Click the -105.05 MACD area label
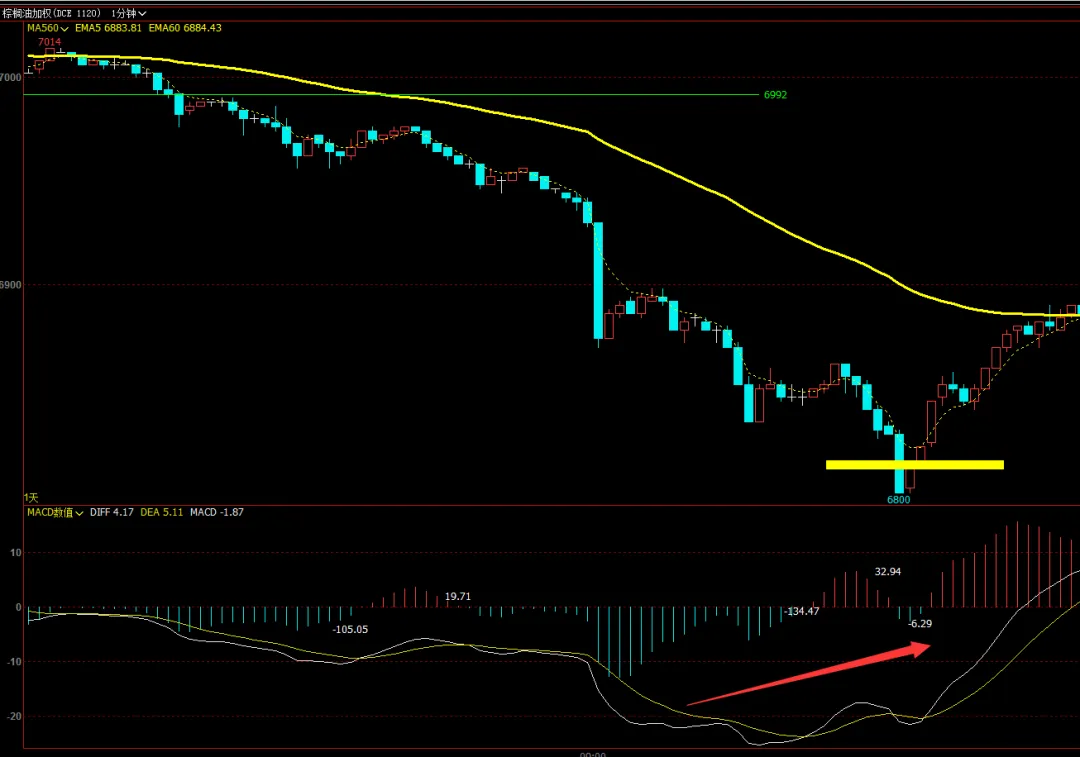 pyautogui.click(x=350, y=630)
